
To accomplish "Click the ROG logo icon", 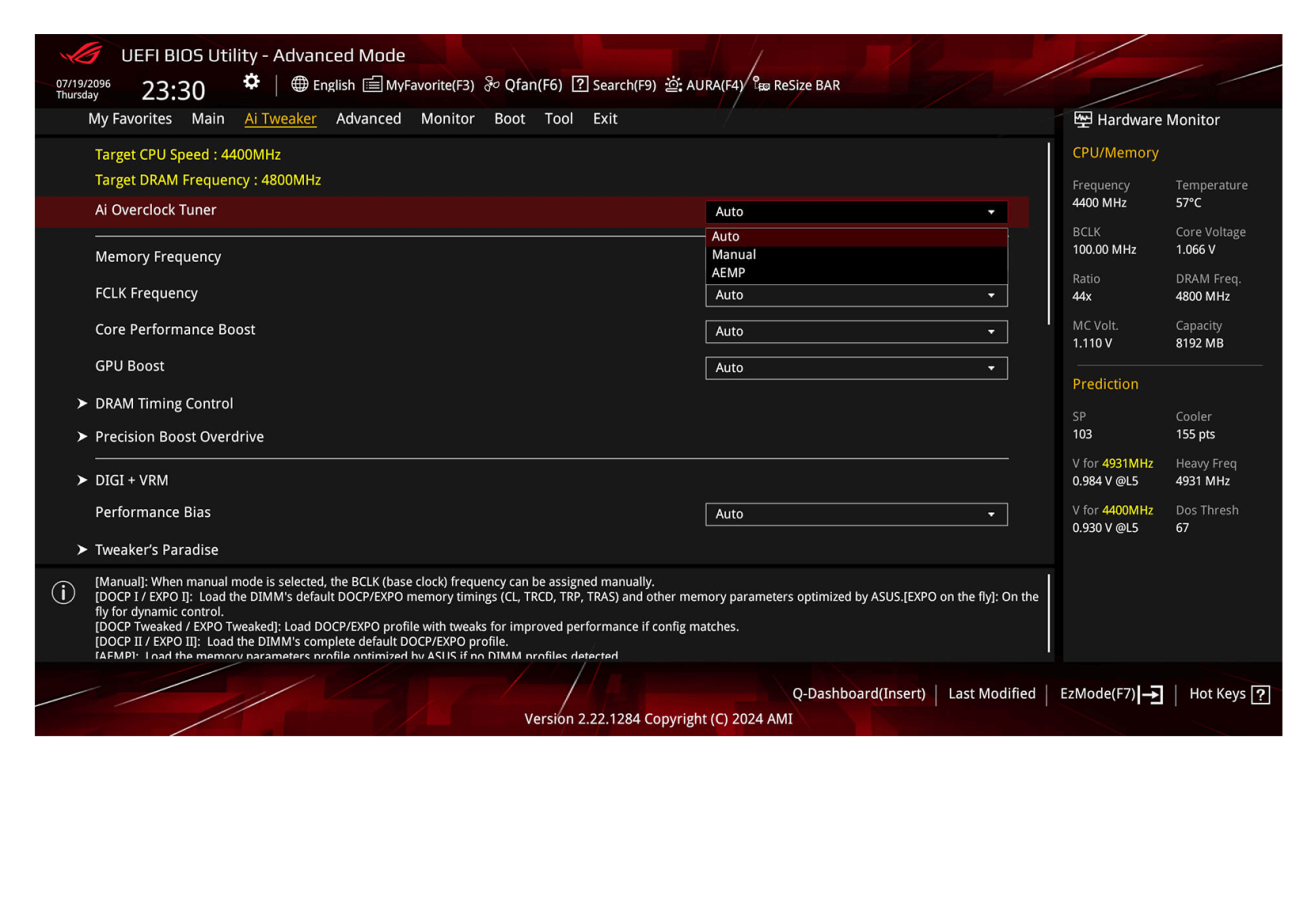I will coord(81,53).
